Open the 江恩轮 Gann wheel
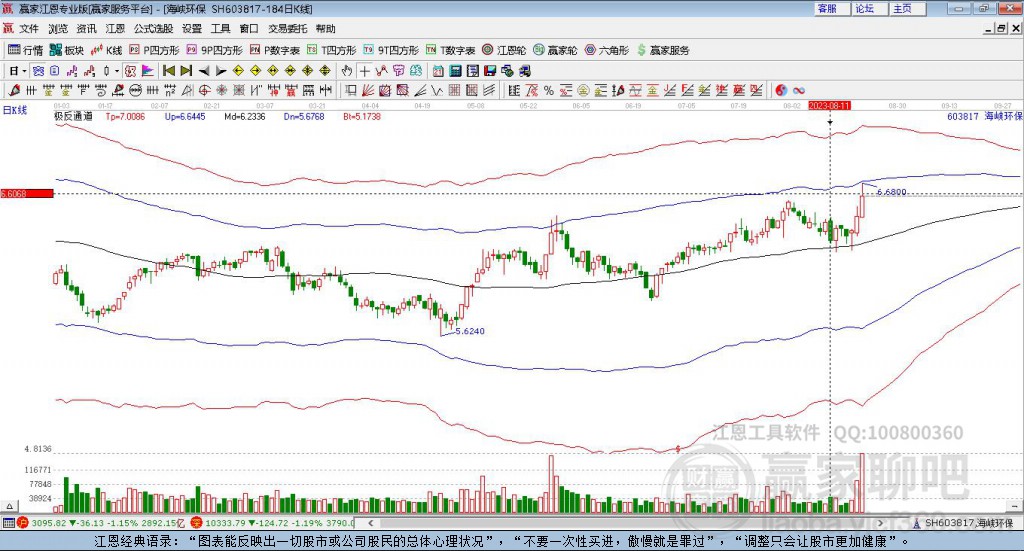 [504, 50]
